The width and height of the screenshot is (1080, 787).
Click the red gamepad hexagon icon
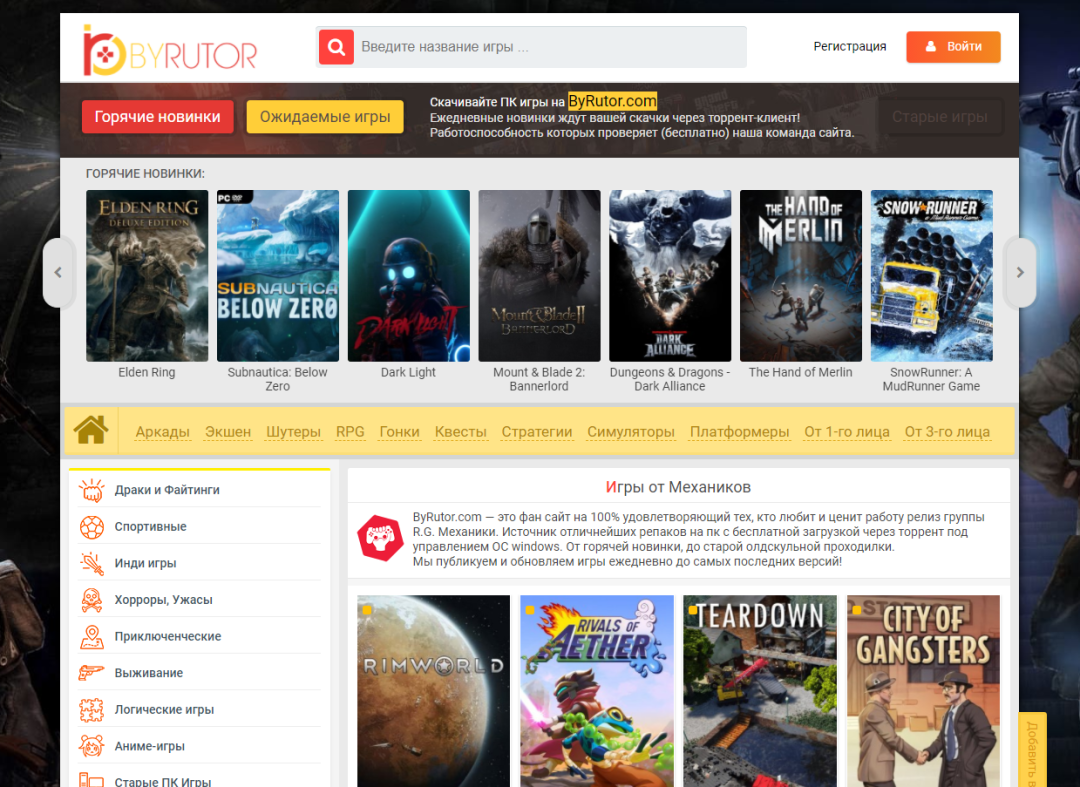click(380, 538)
